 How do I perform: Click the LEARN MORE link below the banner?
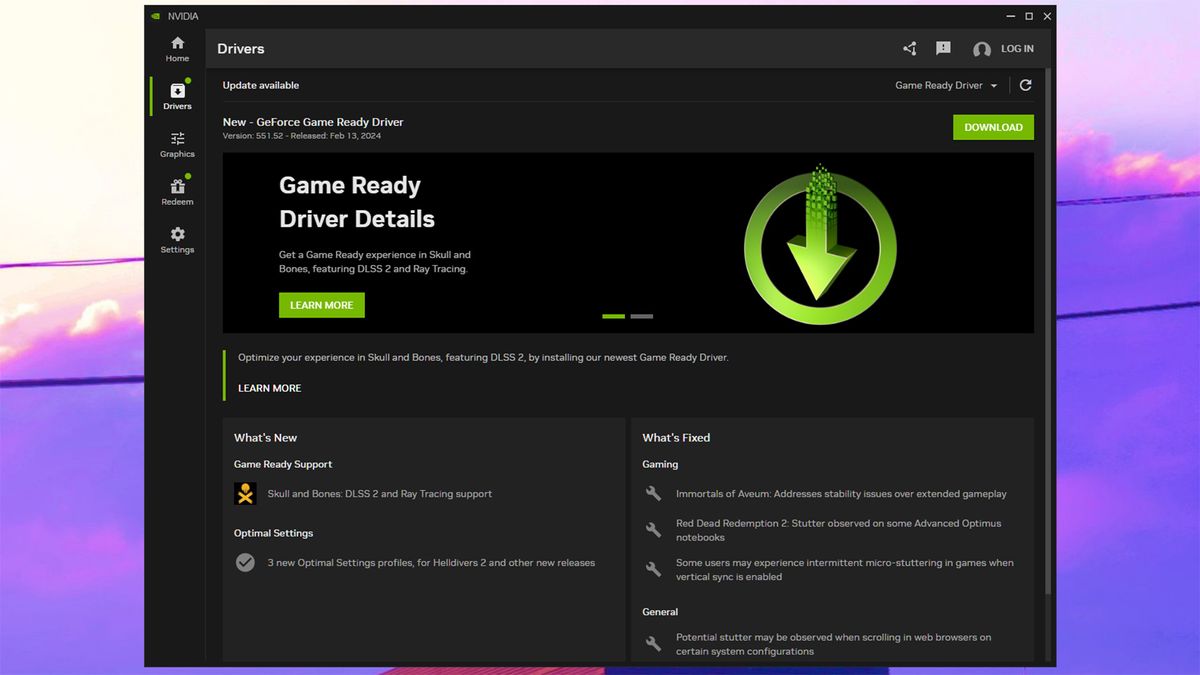[268, 388]
